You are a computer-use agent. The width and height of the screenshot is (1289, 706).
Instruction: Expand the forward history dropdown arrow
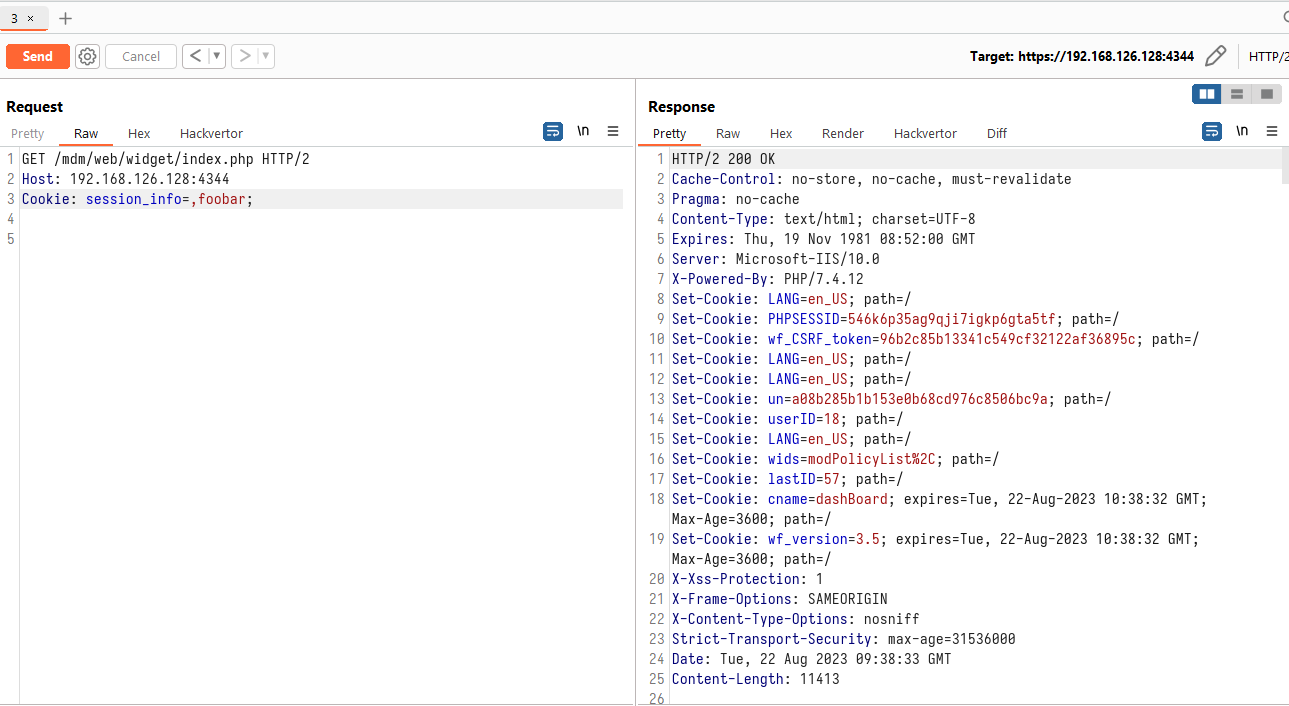pyautogui.click(x=266, y=56)
